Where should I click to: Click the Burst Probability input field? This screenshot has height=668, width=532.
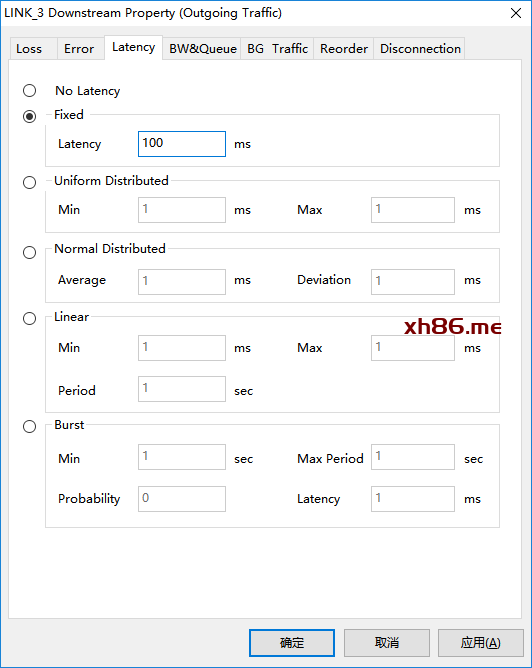pos(182,499)
